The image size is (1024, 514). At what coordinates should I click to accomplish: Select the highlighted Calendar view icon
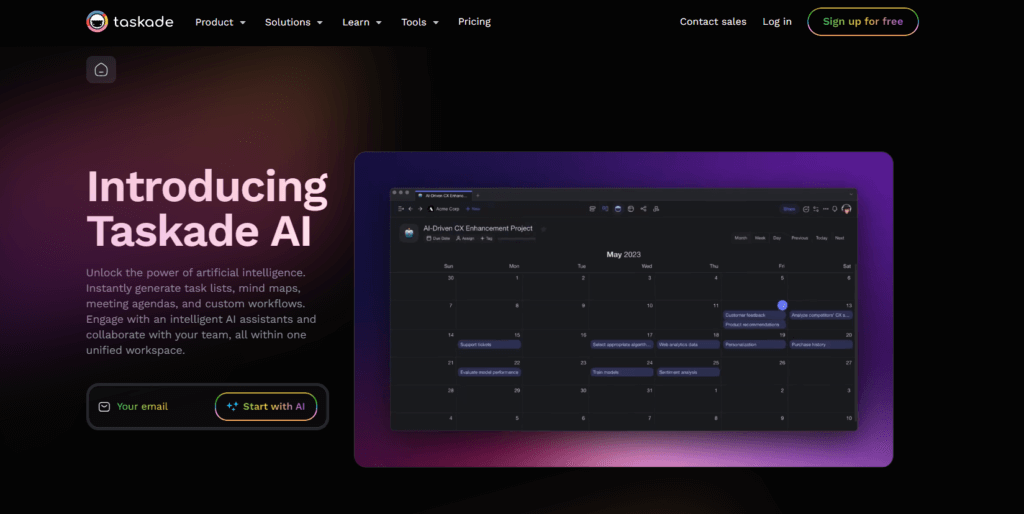(618, 209)
